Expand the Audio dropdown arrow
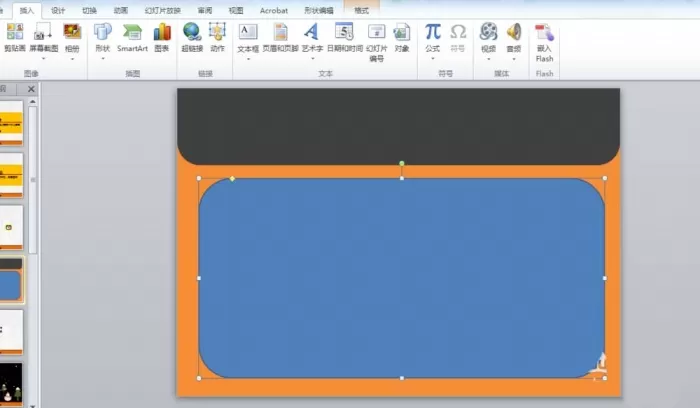Screen dimensions: 700x408 (x=514, y=58)
